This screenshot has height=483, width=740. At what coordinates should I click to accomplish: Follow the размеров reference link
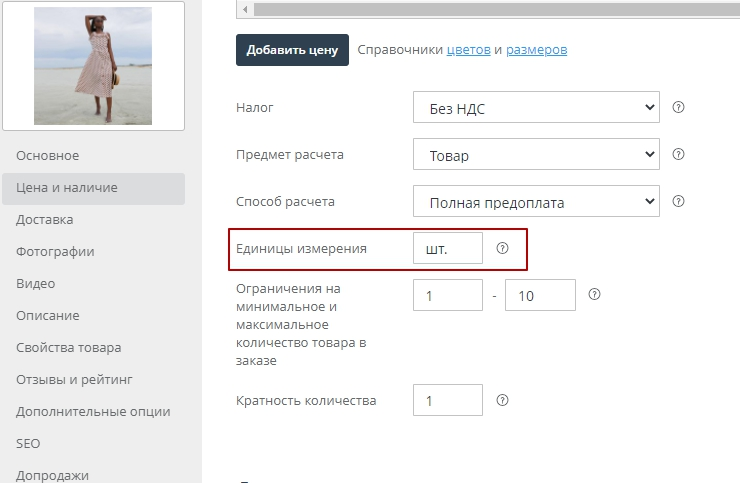click(x=536, y=50)
